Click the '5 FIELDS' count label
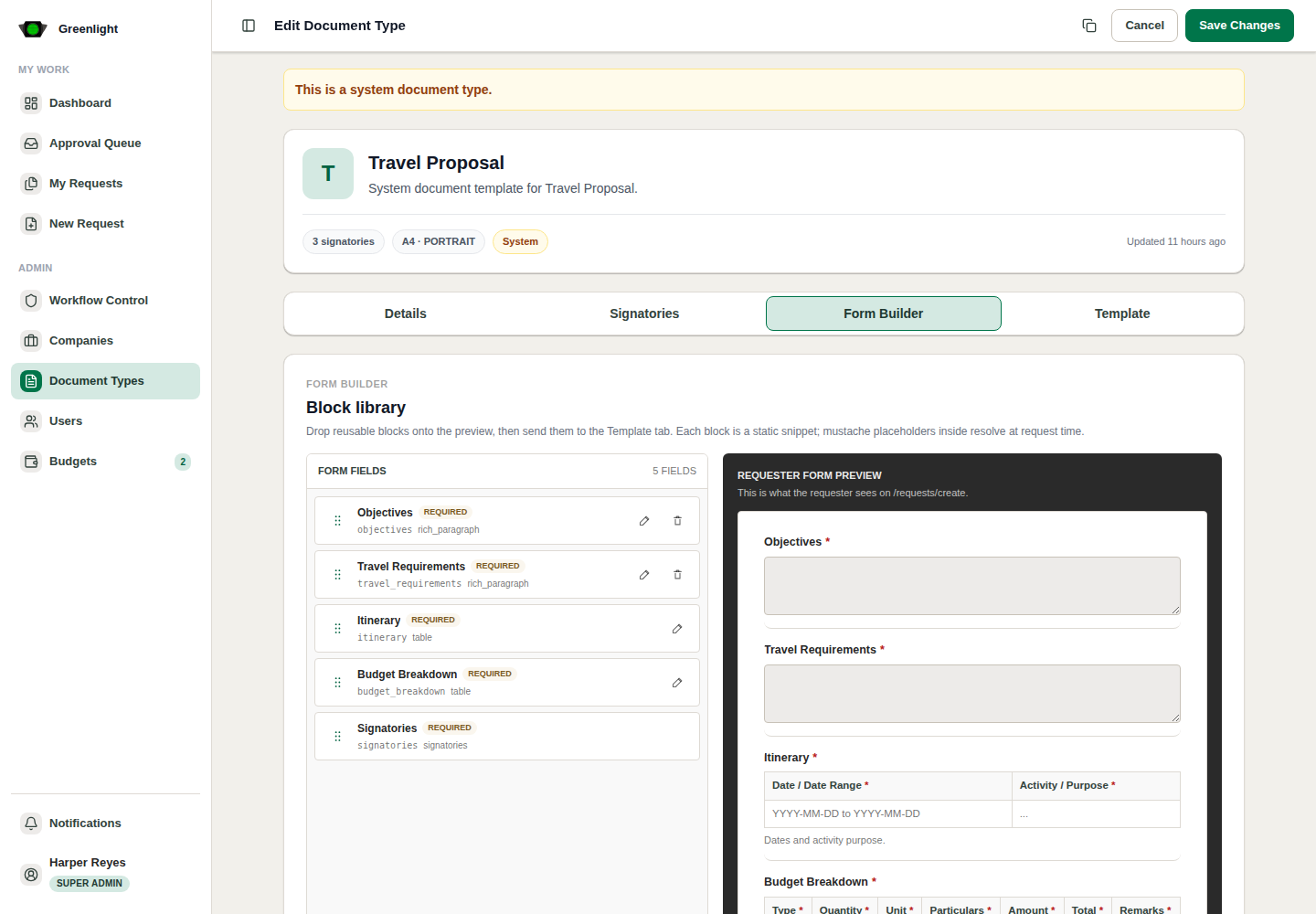This screenshot has width=1316, height=914. [674, 471]
